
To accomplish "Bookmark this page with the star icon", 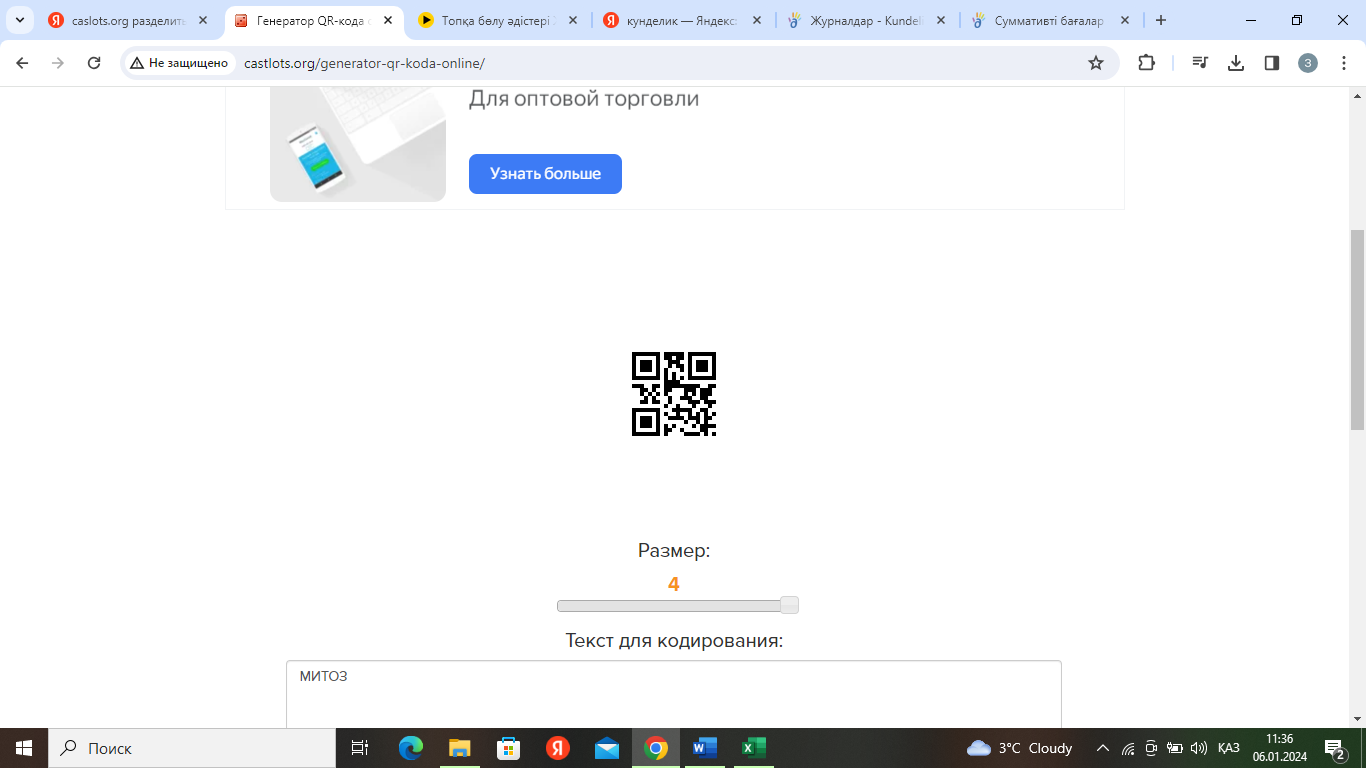I will pos(1096,63).
